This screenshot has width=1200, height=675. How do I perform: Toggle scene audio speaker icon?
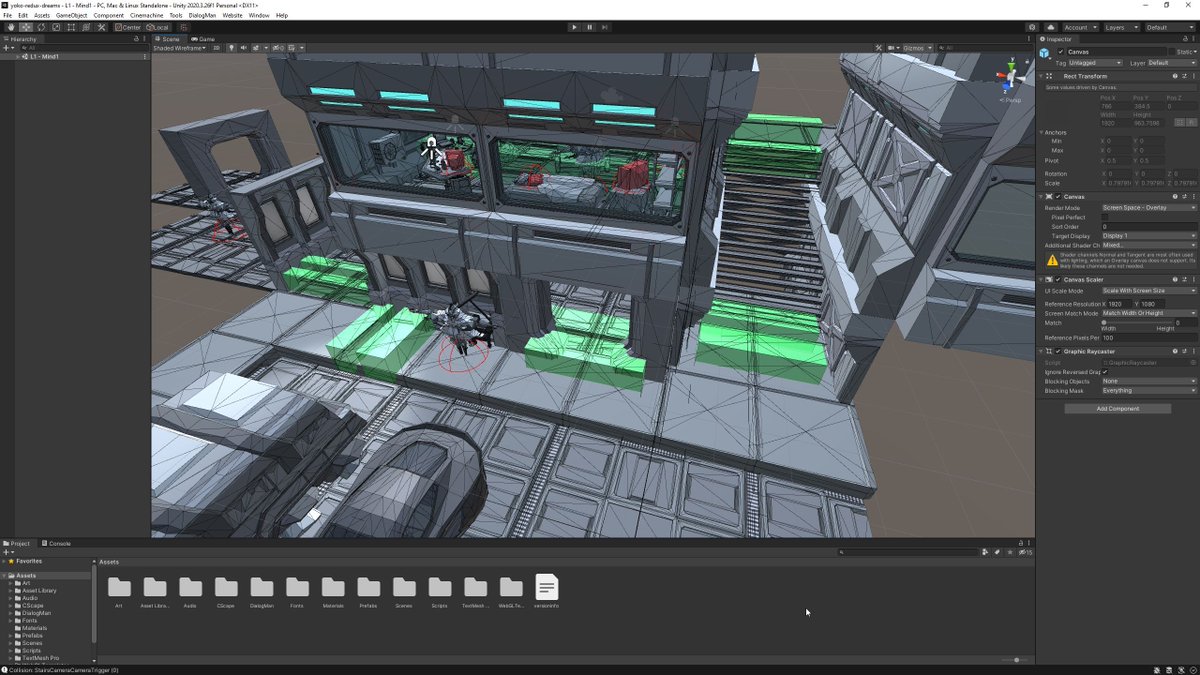pyautogui.click(x=243, y=48)
